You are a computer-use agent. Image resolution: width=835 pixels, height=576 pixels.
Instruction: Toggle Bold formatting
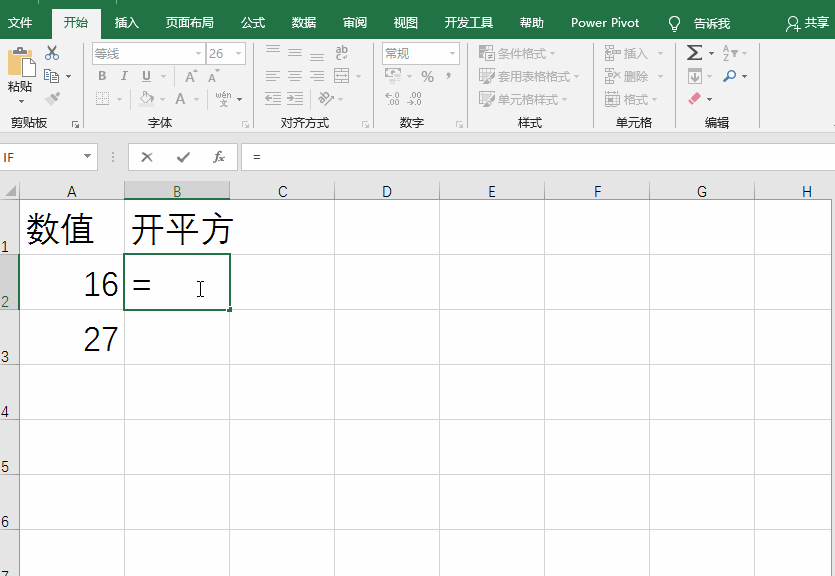tap(102, 76)
